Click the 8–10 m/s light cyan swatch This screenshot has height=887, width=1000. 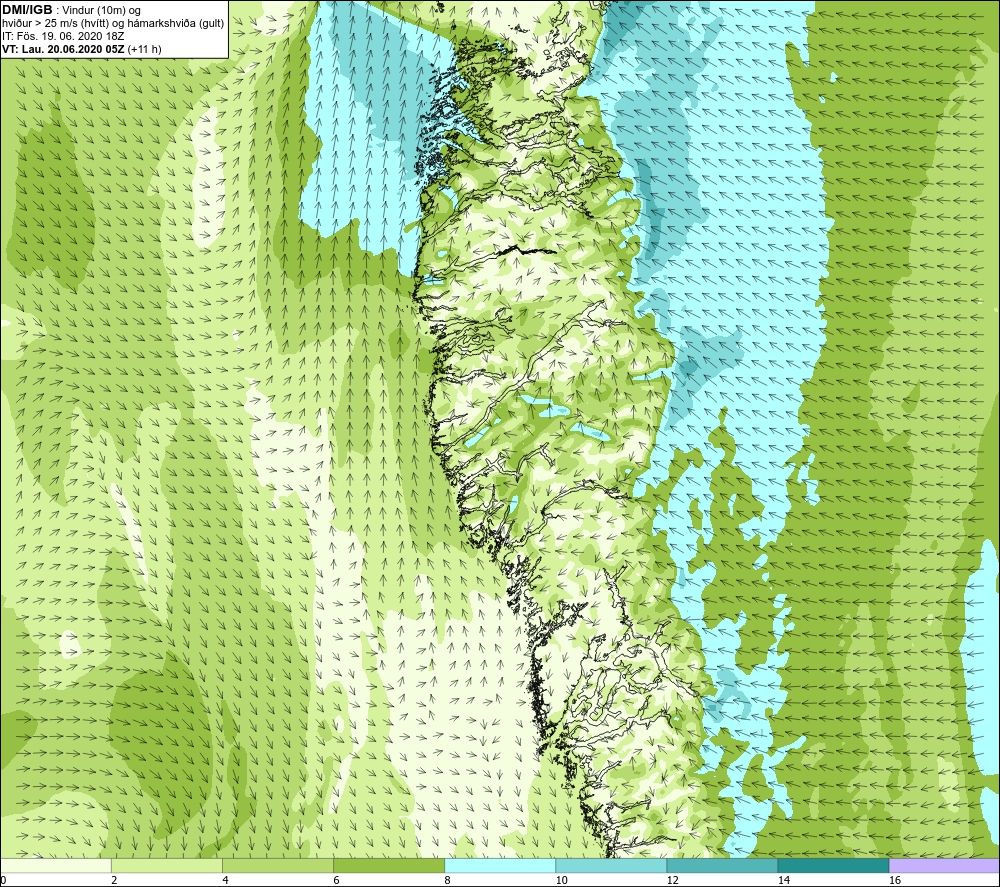tap(500, 865)
